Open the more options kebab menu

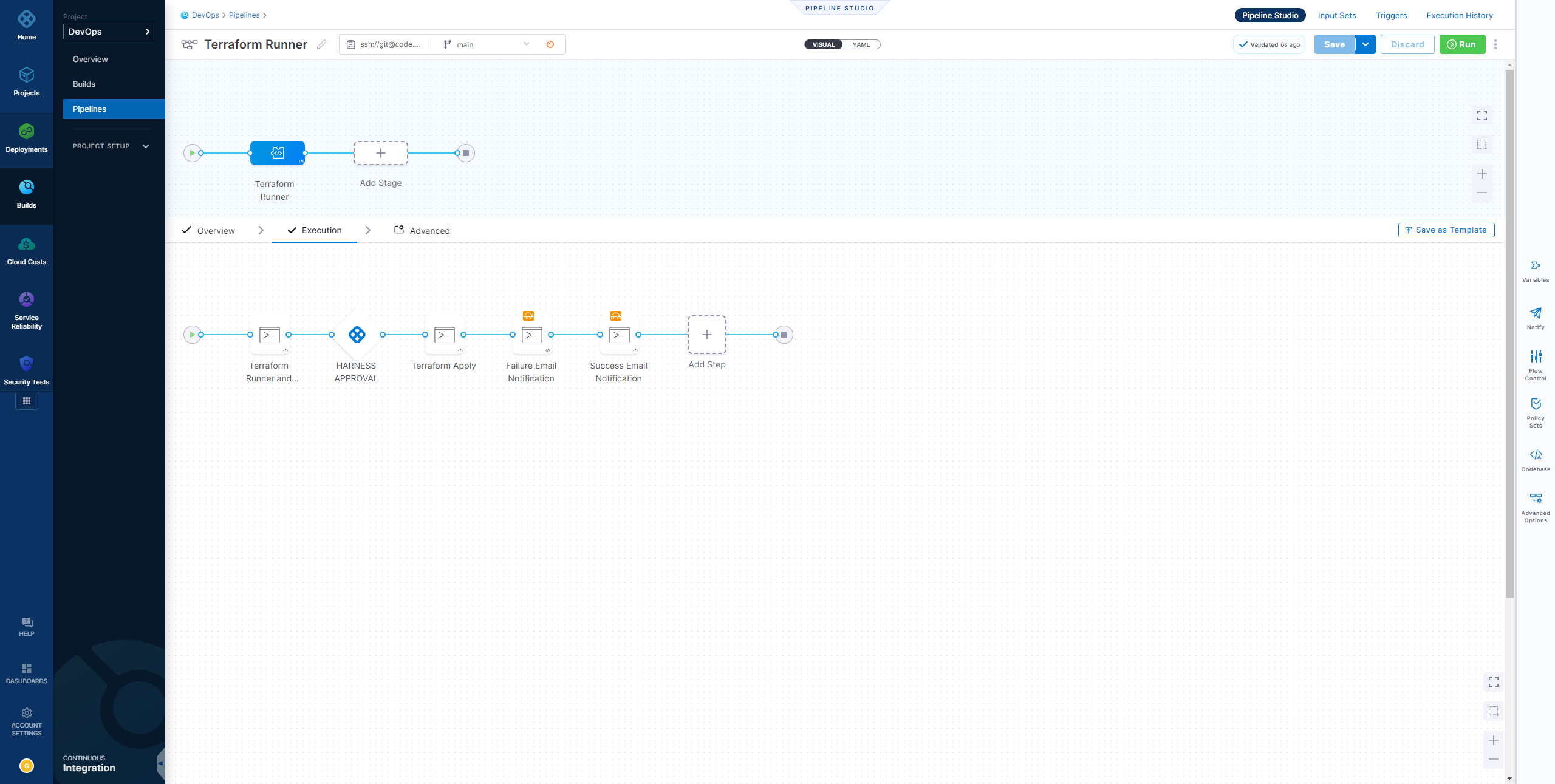pyautogui.click(x=1495, y=44)
